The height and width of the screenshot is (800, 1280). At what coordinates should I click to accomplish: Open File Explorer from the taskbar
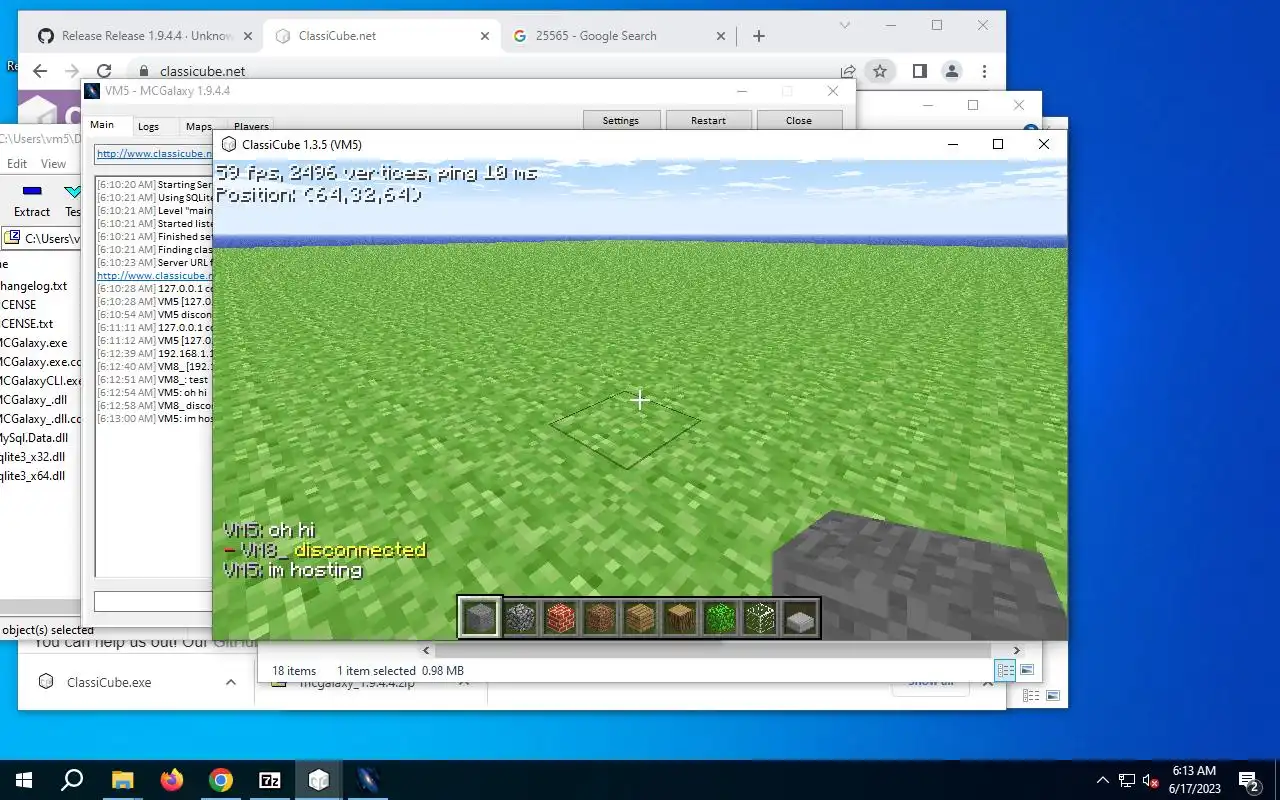click(122, 780)
